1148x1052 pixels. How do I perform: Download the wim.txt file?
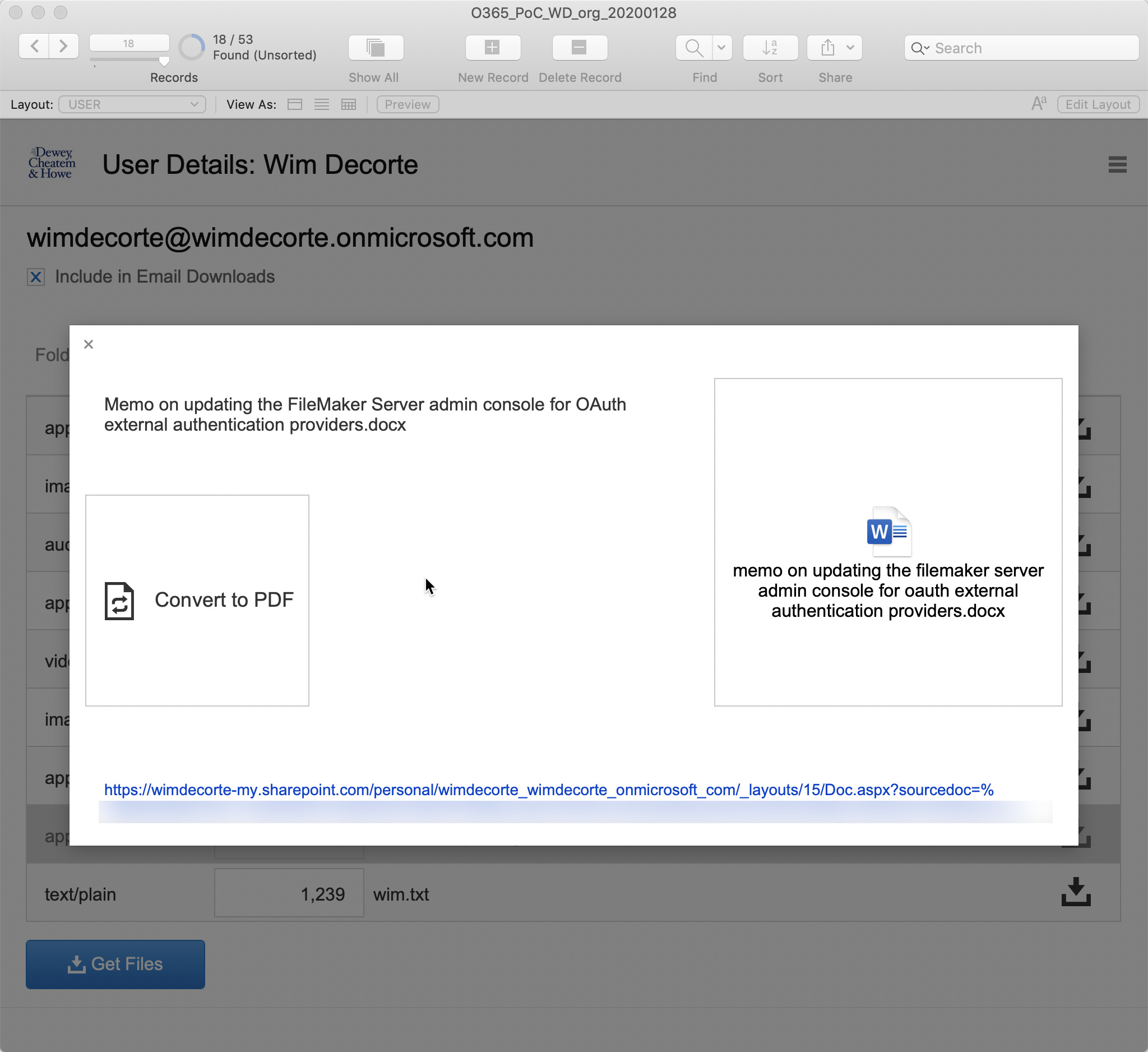pos(1076,892)
